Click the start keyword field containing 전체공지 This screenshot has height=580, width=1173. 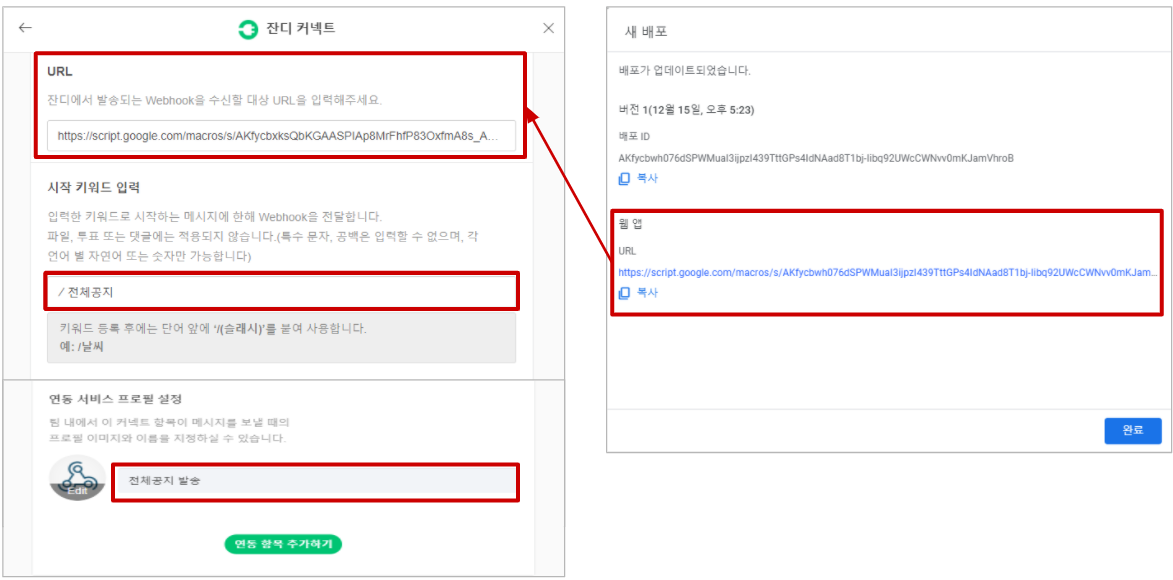click(x=281, y=291)
